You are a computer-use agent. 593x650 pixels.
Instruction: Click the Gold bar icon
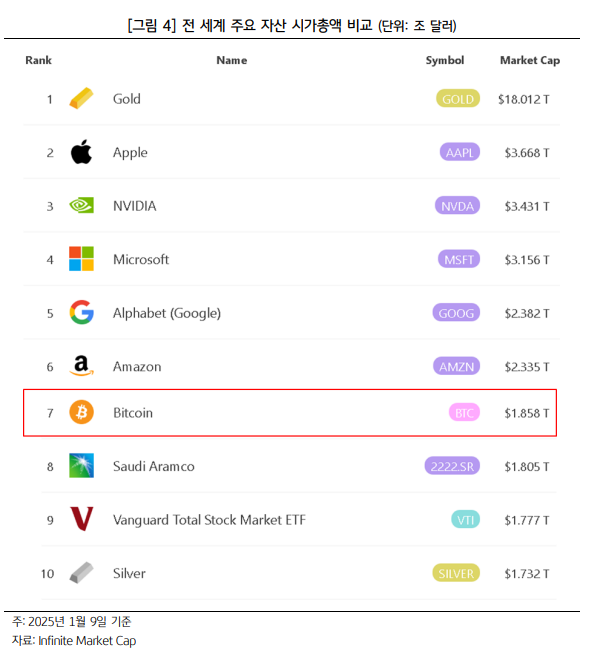click(x=81, y=99)
